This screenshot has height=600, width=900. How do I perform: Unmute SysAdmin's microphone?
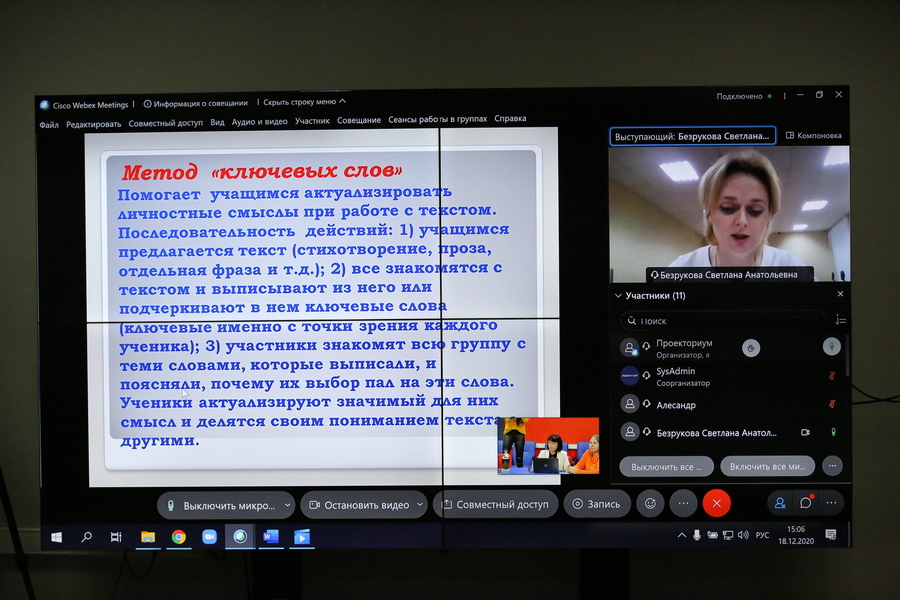[831, 376]
